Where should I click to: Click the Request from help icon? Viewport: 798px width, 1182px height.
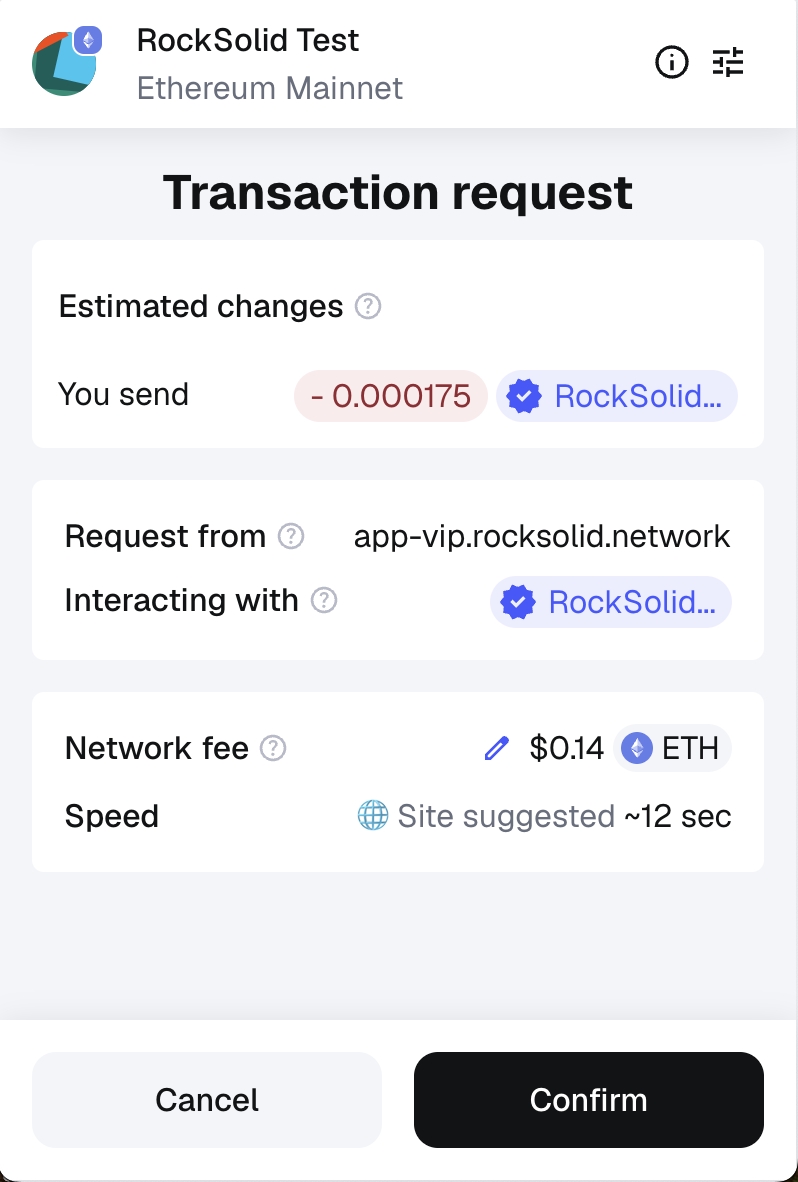290,537
